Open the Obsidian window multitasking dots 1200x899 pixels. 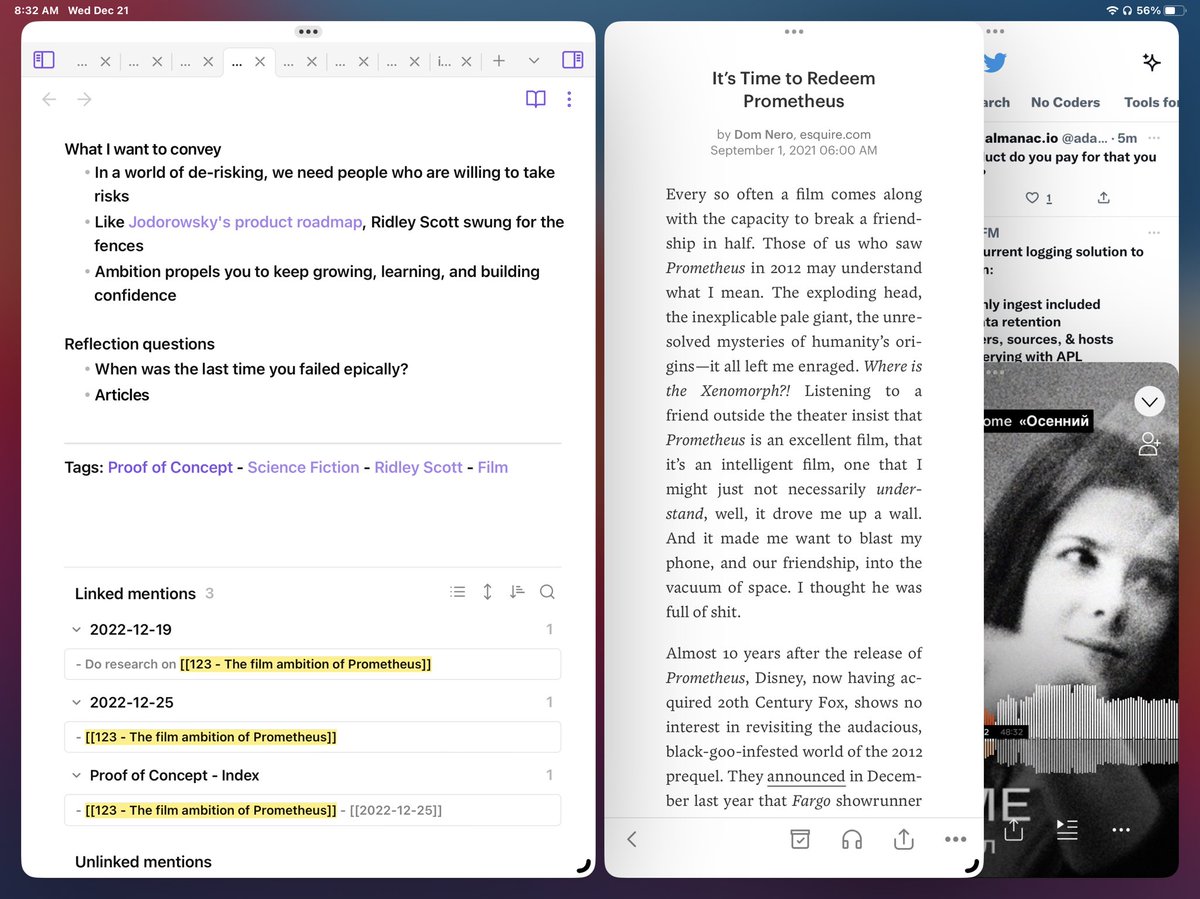coord(308,32)
